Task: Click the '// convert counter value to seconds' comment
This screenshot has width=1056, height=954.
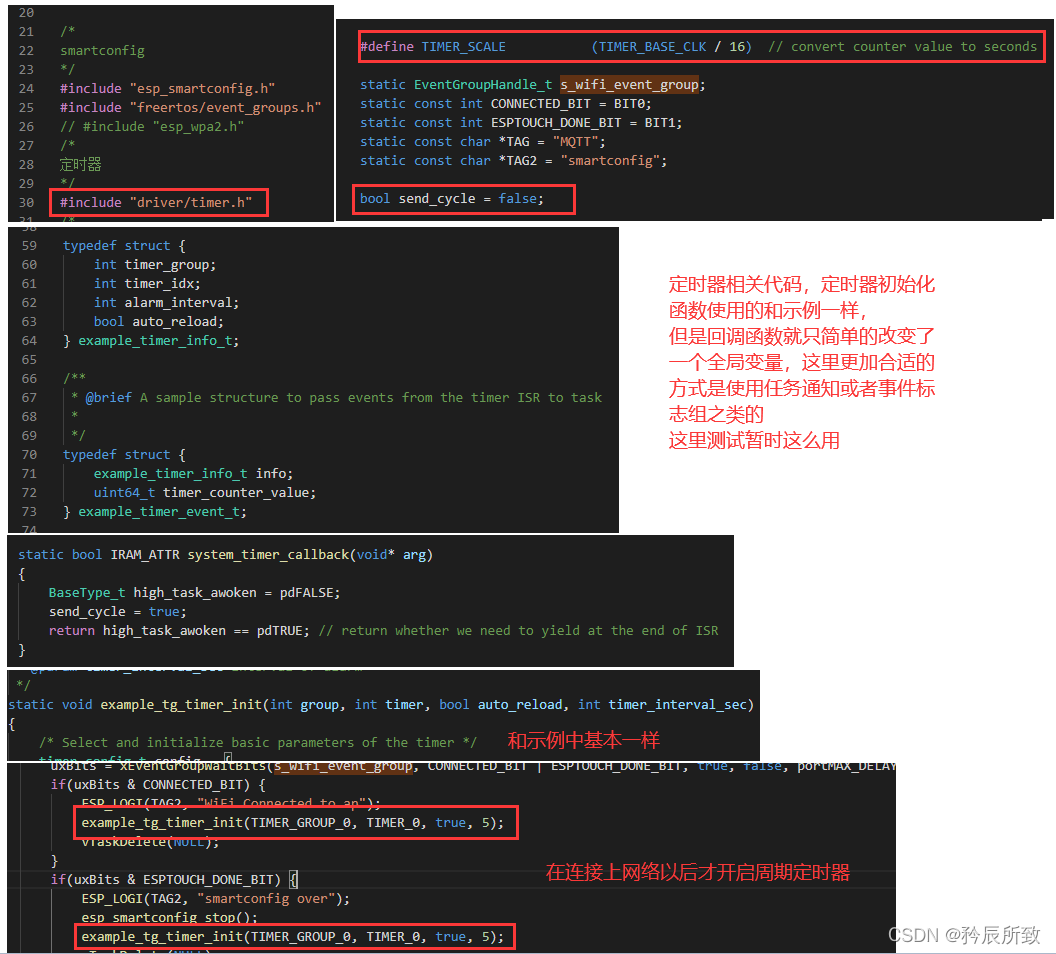Action: pyautogui.click(x=902, y=46)
